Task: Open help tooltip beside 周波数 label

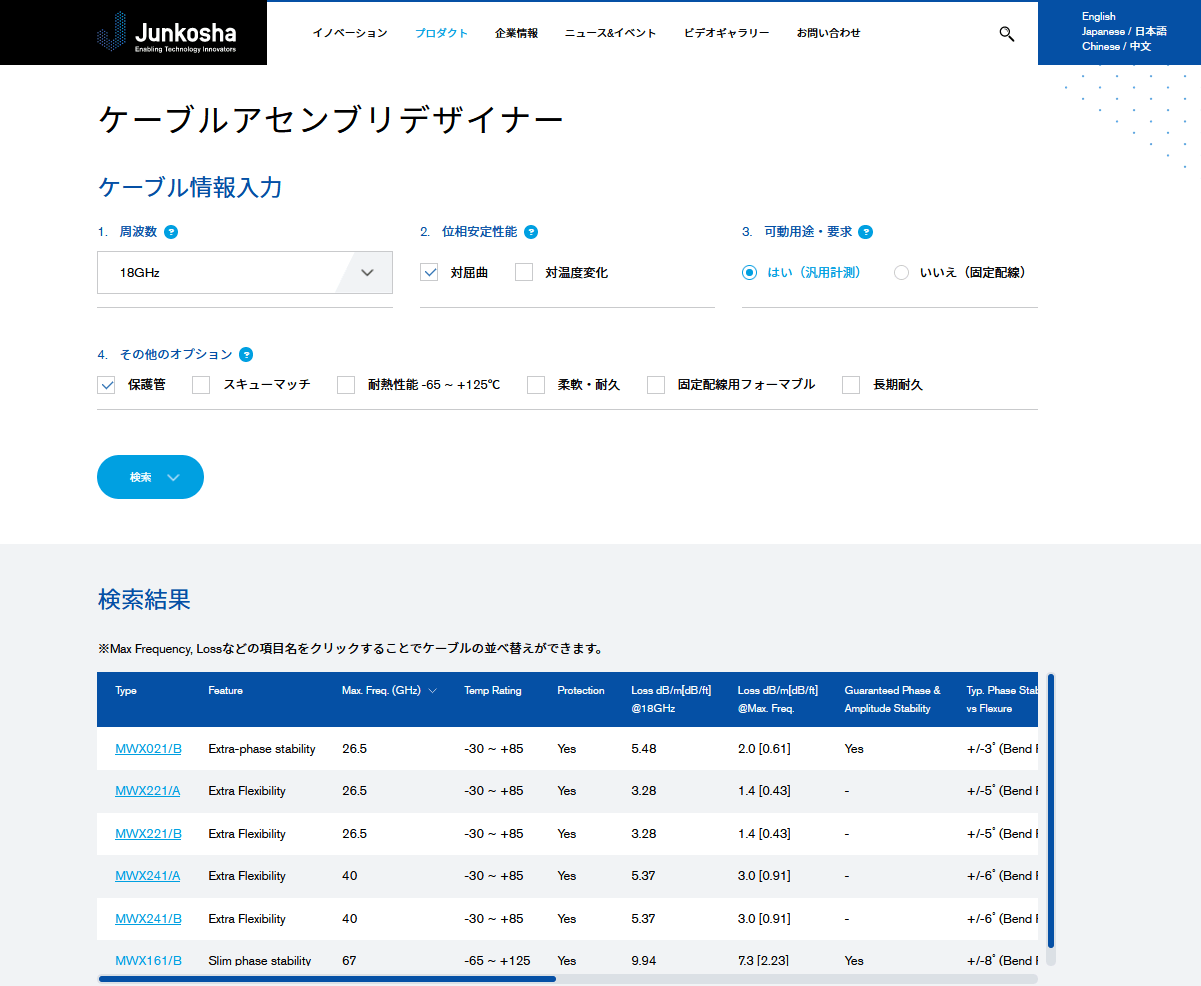Action: coord(171,231)
